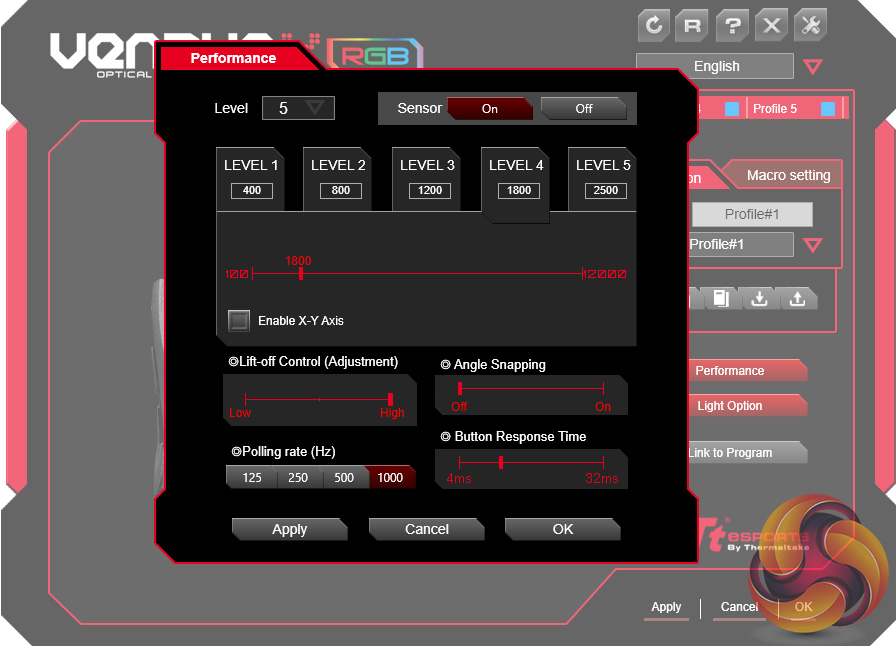Expand the Profile#1 macro dropdown arrow

point(813,245)
